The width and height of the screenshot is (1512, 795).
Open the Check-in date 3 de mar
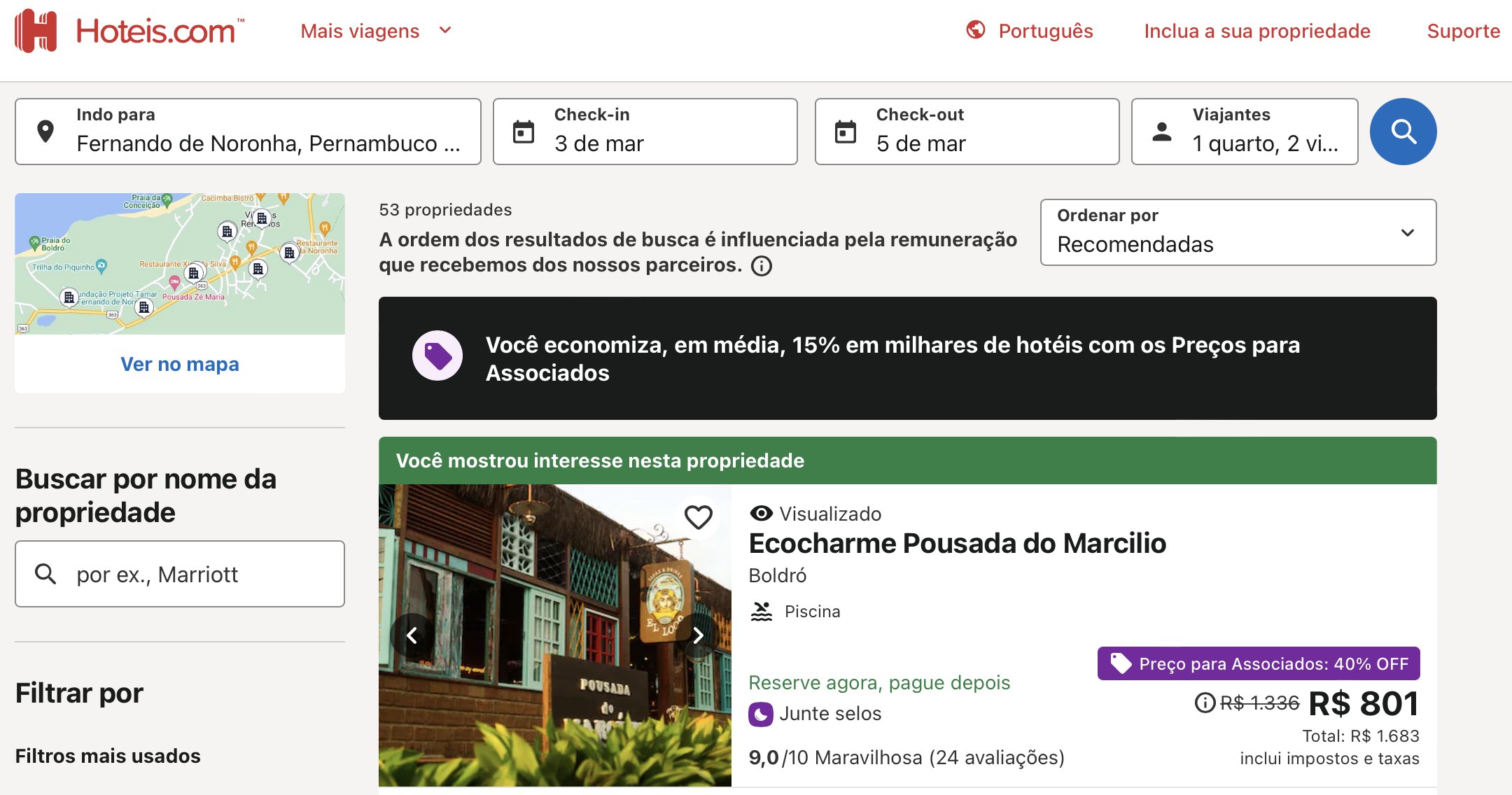point(645,132)
